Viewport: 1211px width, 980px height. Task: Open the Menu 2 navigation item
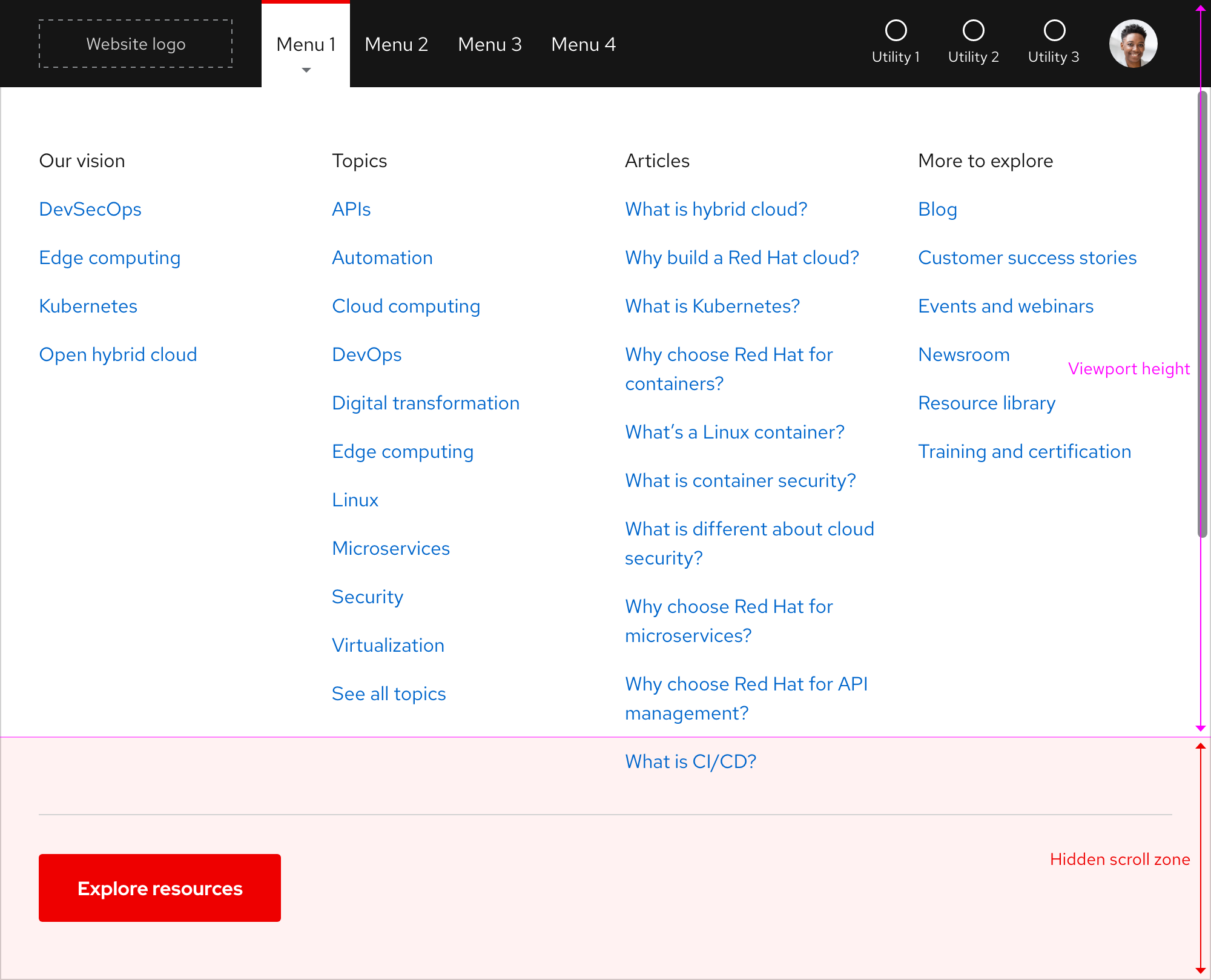click(397, 44)
